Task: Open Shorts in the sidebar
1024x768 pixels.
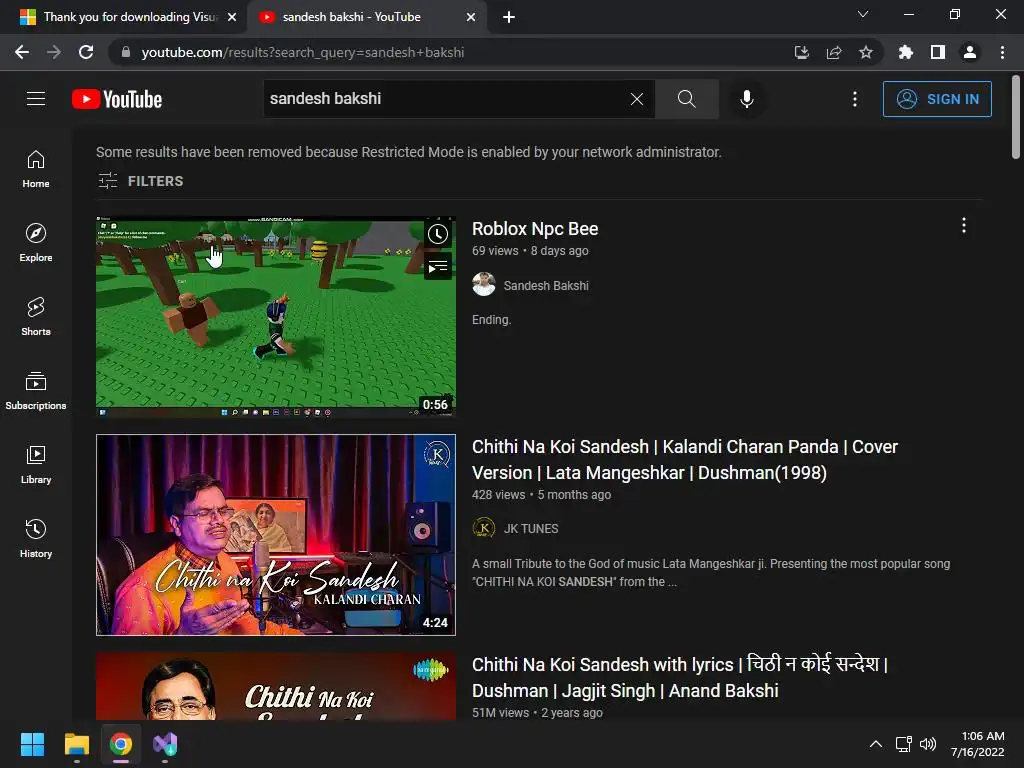Action: pos(36,317)
